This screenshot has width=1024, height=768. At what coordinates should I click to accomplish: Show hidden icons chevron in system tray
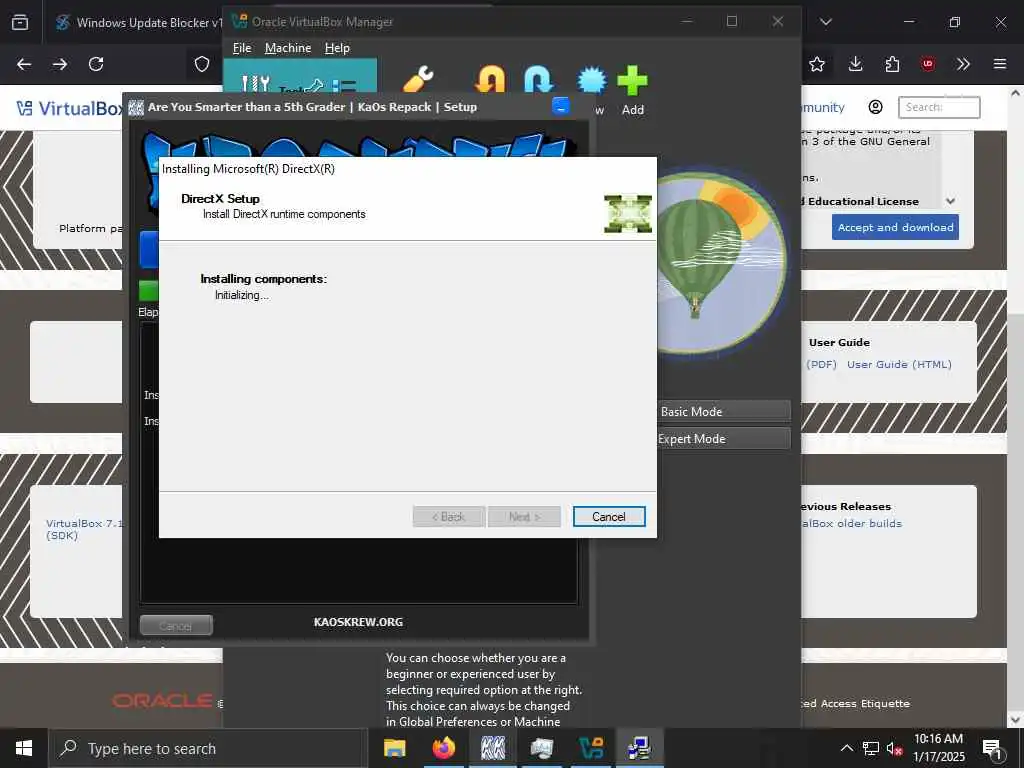(846, 748)
